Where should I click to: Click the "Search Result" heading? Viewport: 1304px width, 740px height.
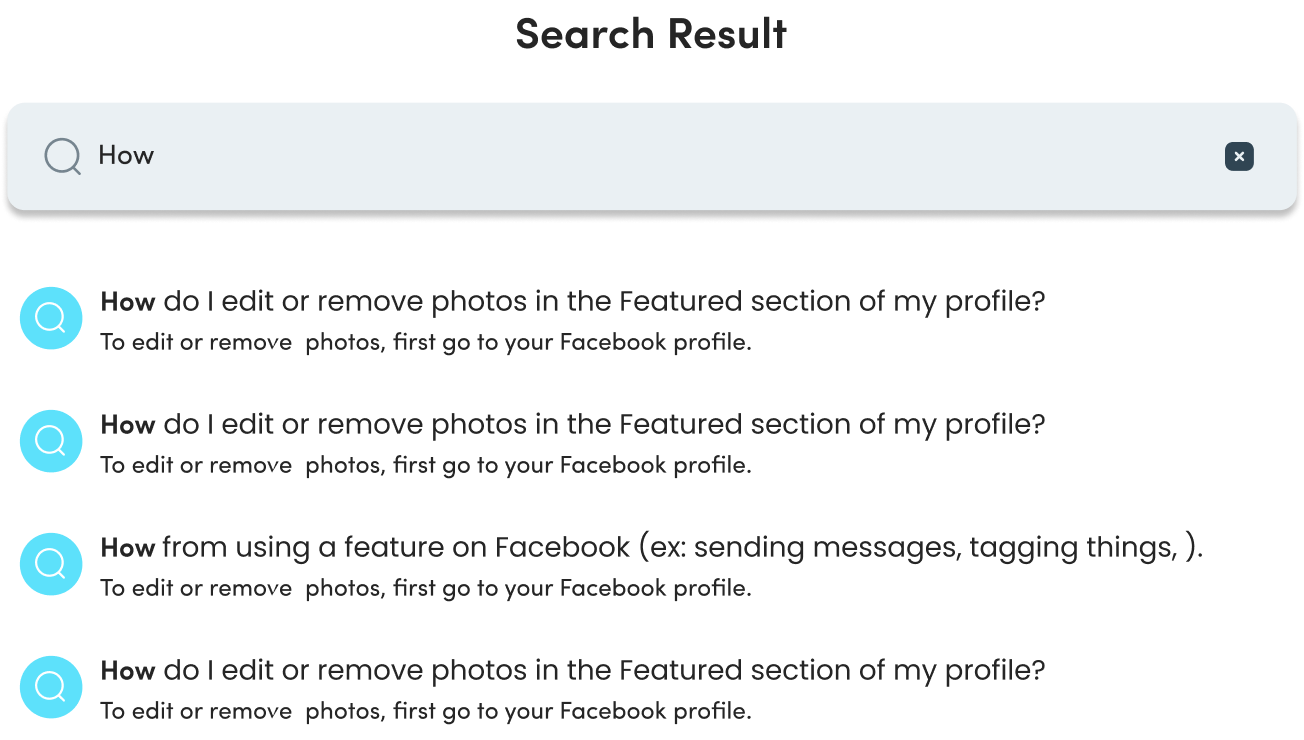pyautogui.click(x=651, y=33)
